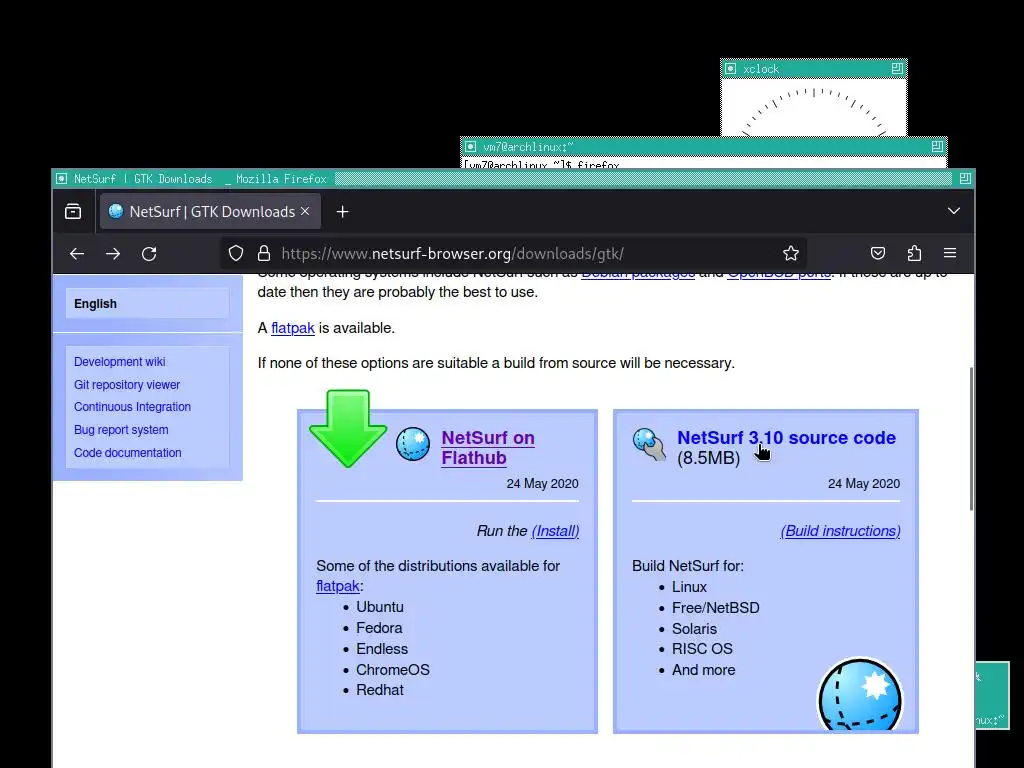1024x768 pixels.
Task: Maximize the vm7@archlinux terminal window
Action: (937, 146)
